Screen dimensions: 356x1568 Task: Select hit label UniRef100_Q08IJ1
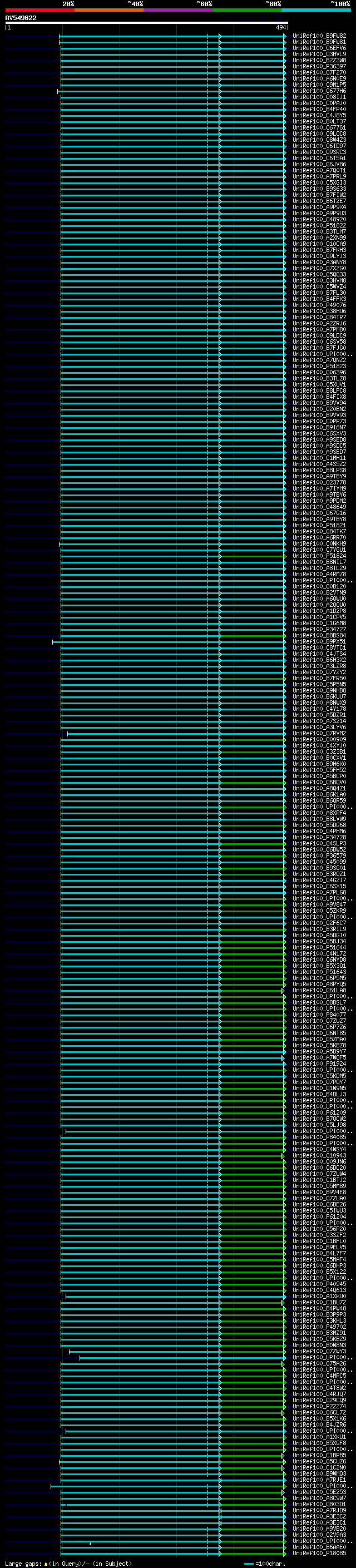[x=319, y=97]
